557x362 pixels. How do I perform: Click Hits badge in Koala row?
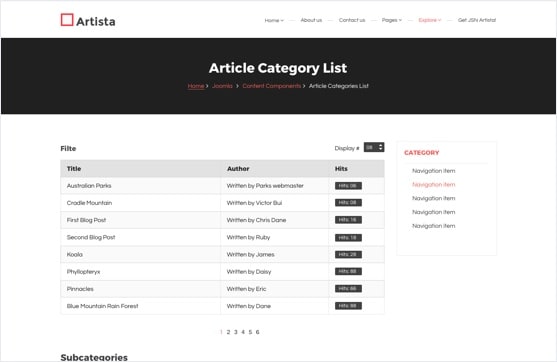(x=348, y=254)
